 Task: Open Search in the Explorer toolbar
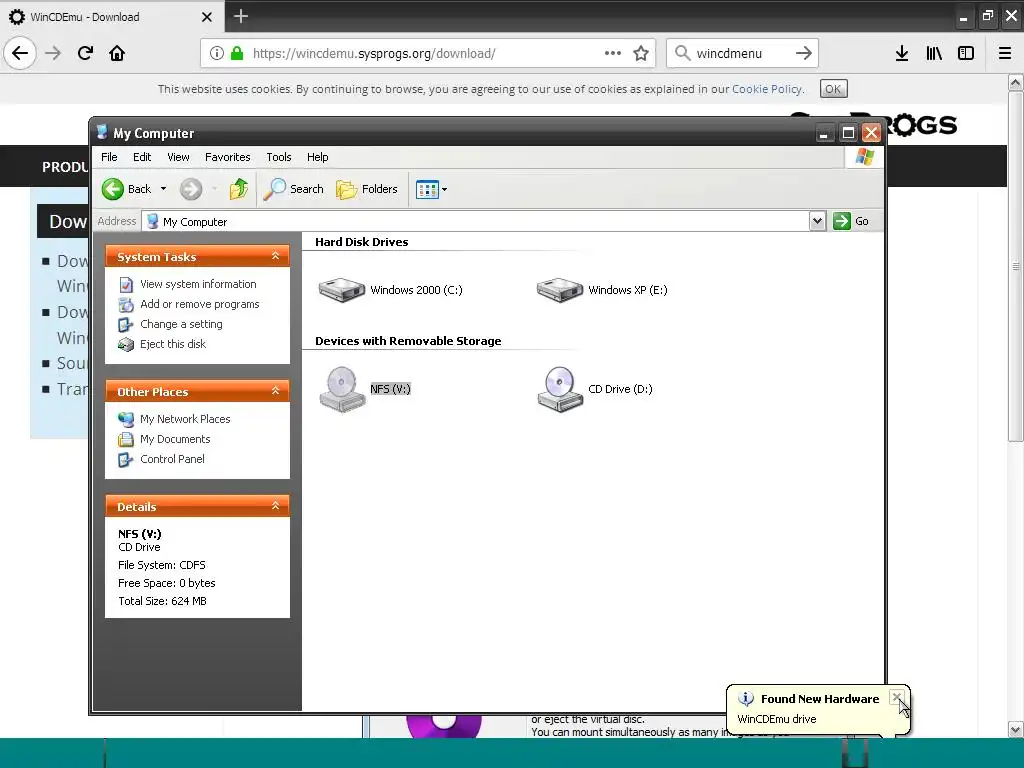tap(293, 189)
